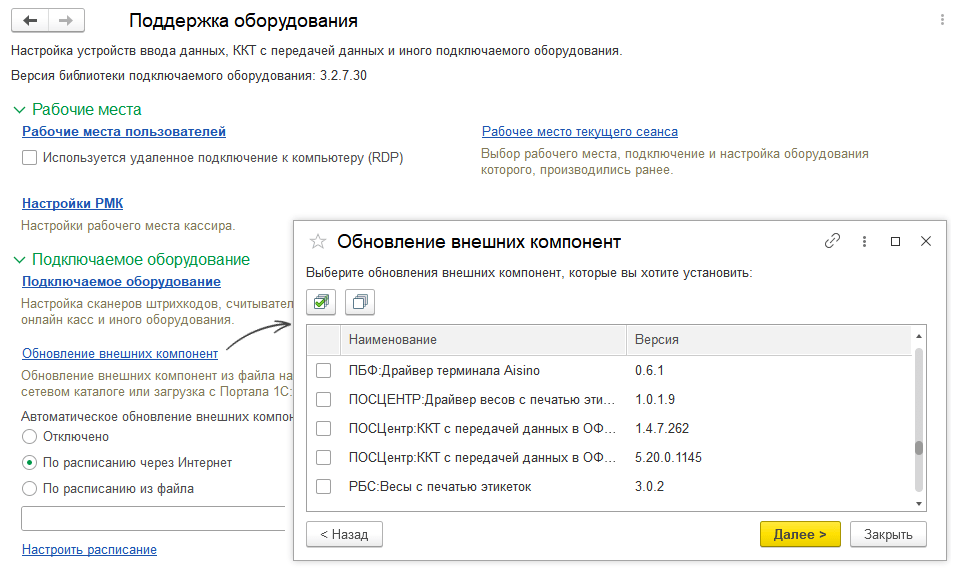Viewport: 956px width, 569px height.
Task: Add the dialog to favorites with the star
Action: point(318,241)
